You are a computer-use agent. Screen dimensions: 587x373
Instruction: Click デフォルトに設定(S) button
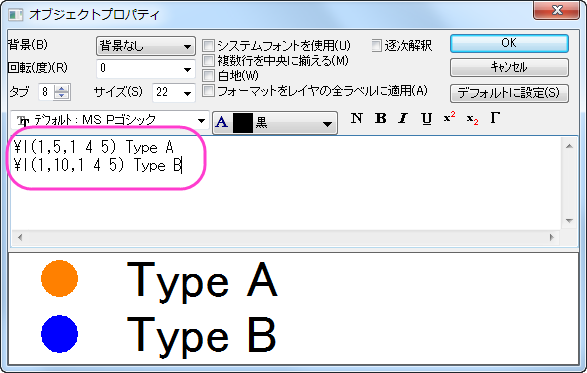point(509,93)
